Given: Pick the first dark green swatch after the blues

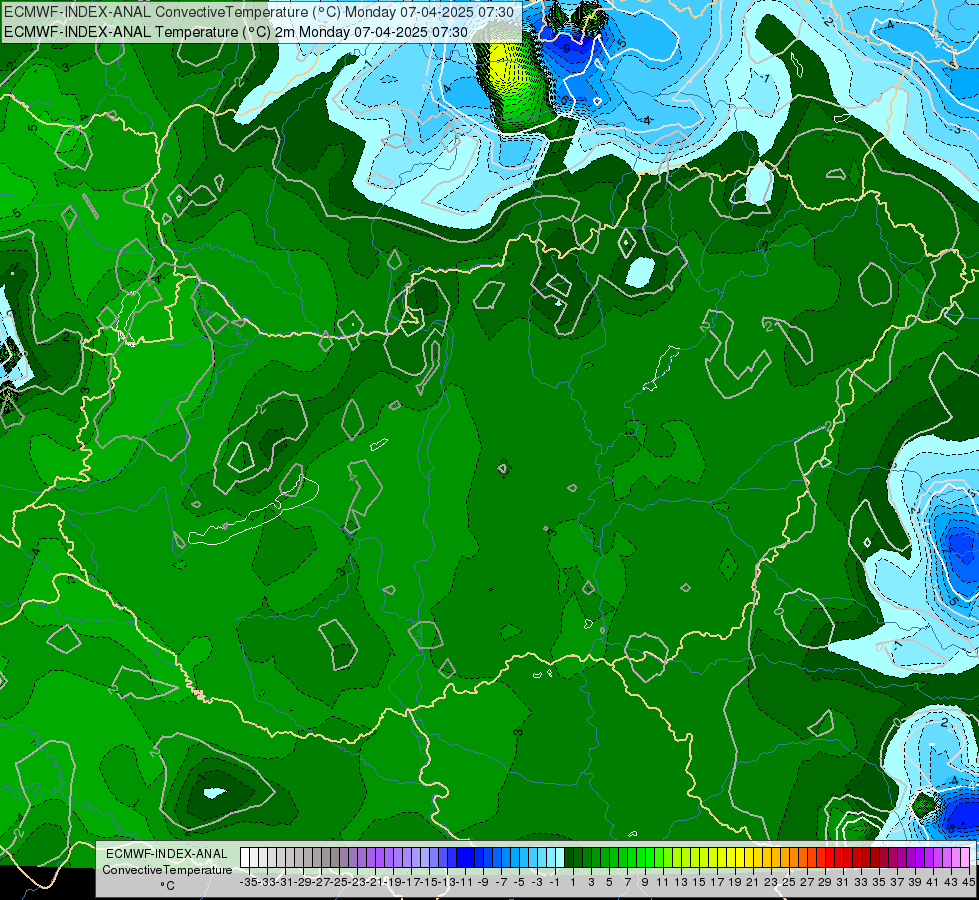Looking at the screenshot, I should 569,857.
